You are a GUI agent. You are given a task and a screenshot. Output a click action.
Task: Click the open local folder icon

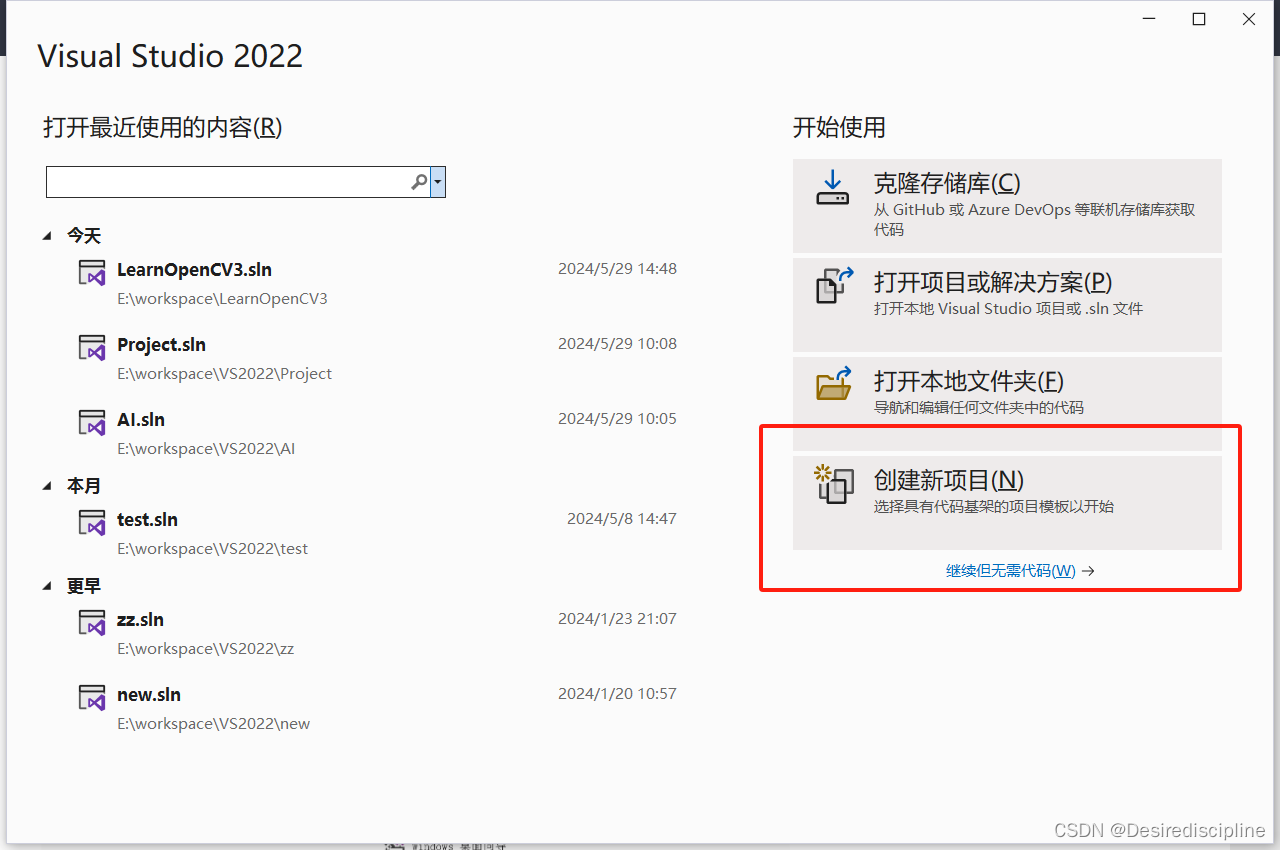tap(834, 383)
